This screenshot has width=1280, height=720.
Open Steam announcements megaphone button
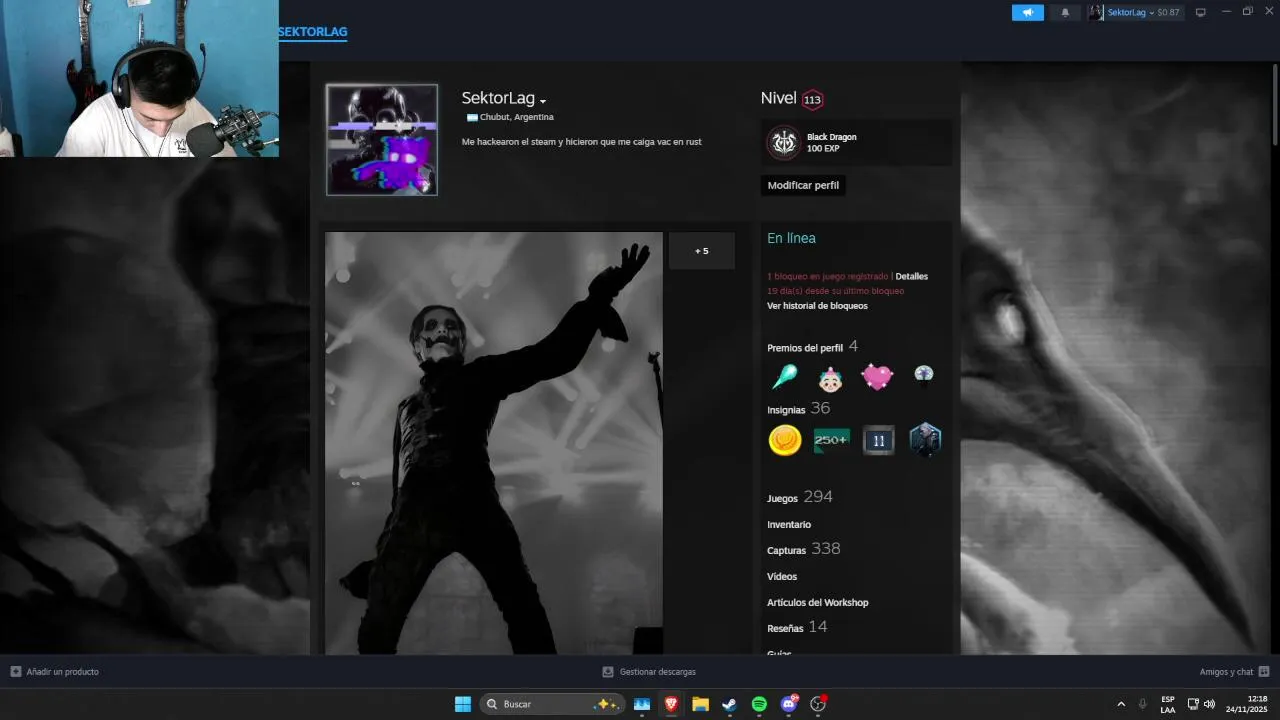tap(1027, 12)
